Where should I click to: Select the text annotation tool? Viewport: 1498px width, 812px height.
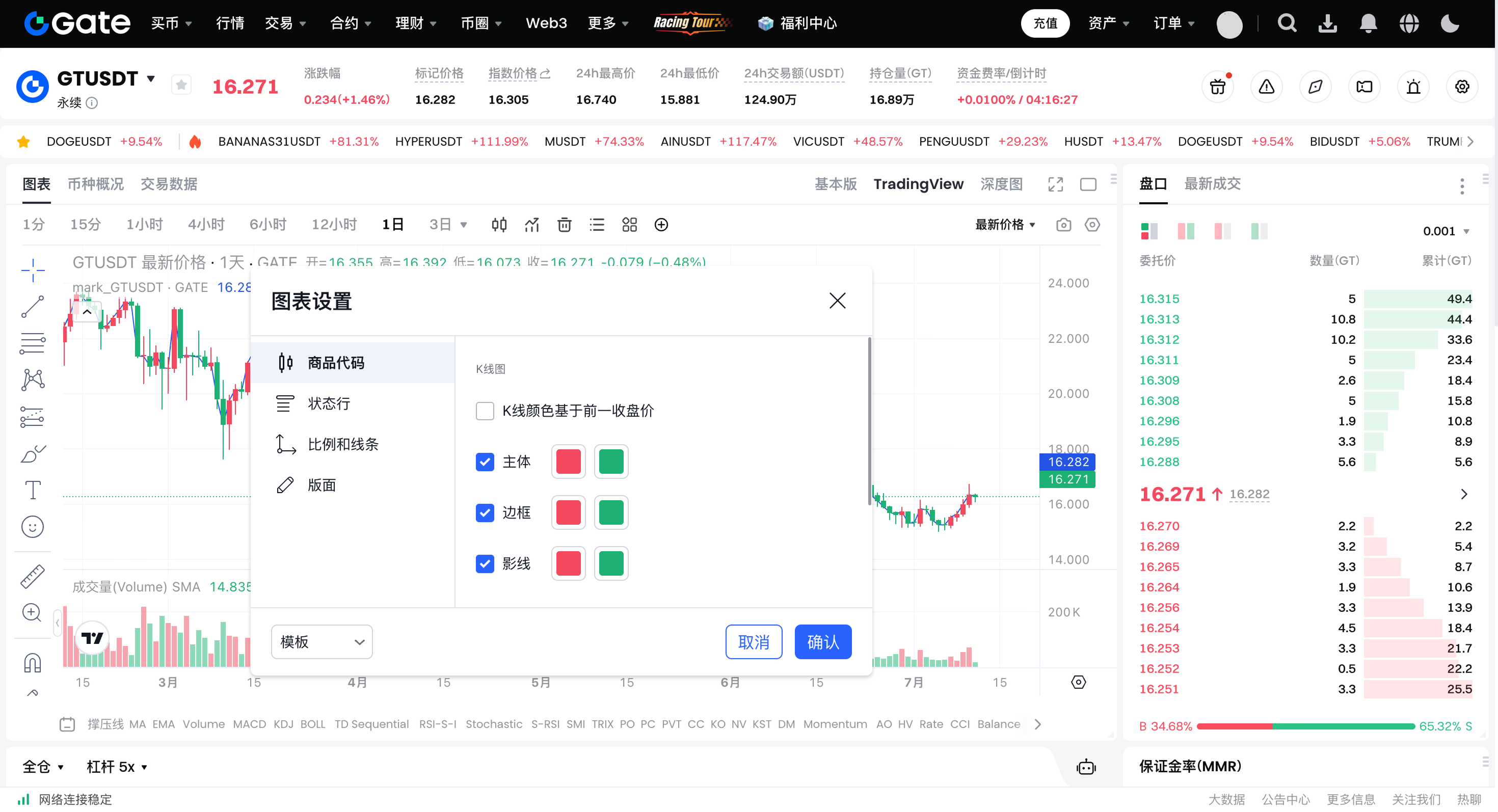(33, 490)
